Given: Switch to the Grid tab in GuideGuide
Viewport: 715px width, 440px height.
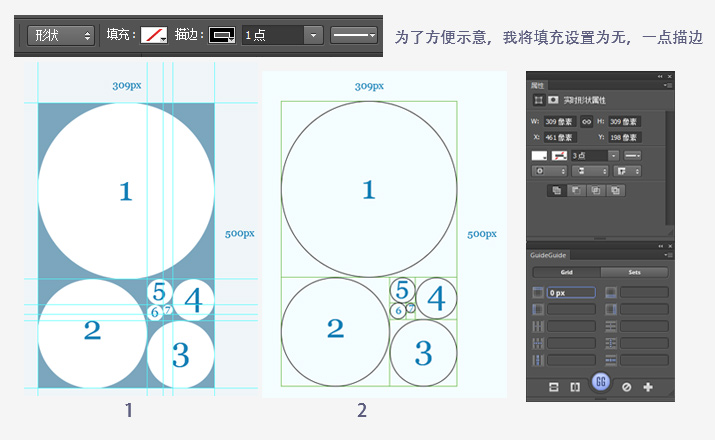Looking at the screenshot, I should (x=566, y=272).
